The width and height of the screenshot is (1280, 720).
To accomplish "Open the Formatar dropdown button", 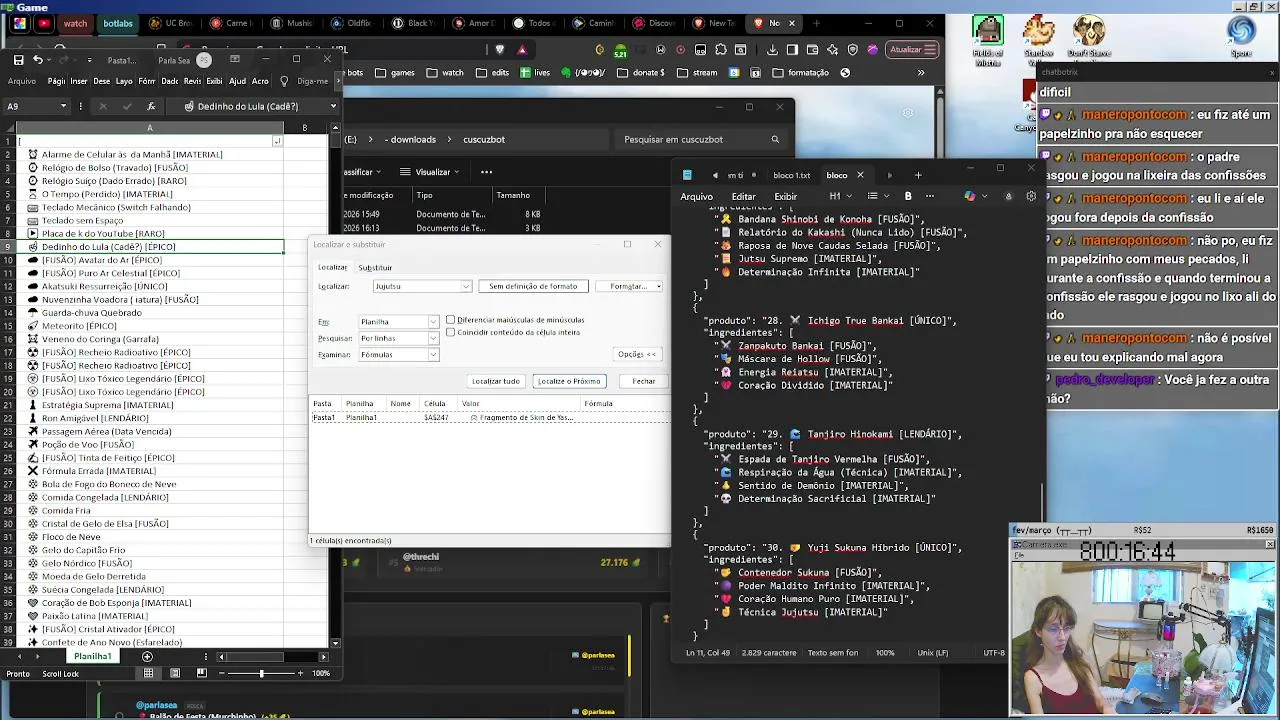I will [629, 287].
